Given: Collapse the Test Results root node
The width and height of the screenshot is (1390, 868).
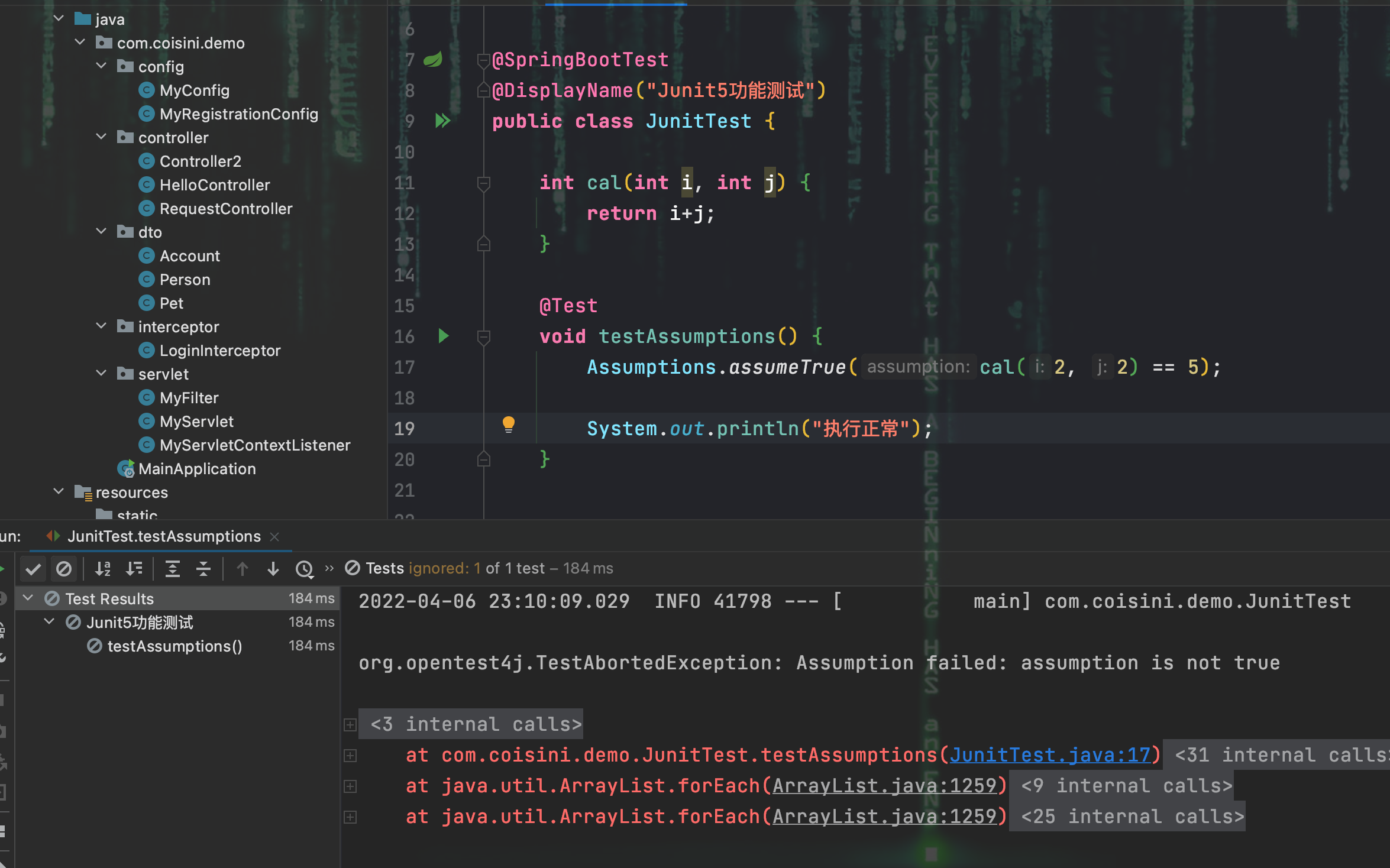Looking at the screenshot, I should click(28, 598).
